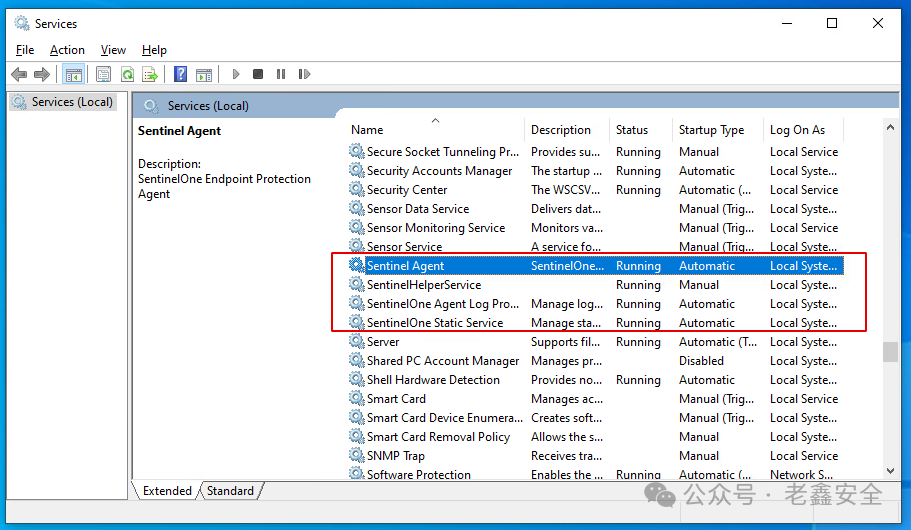The width and height of the screenshot is (911, 530).
Task: Click the gear icon beside SentinelHelperService
Action: point(356,284)
